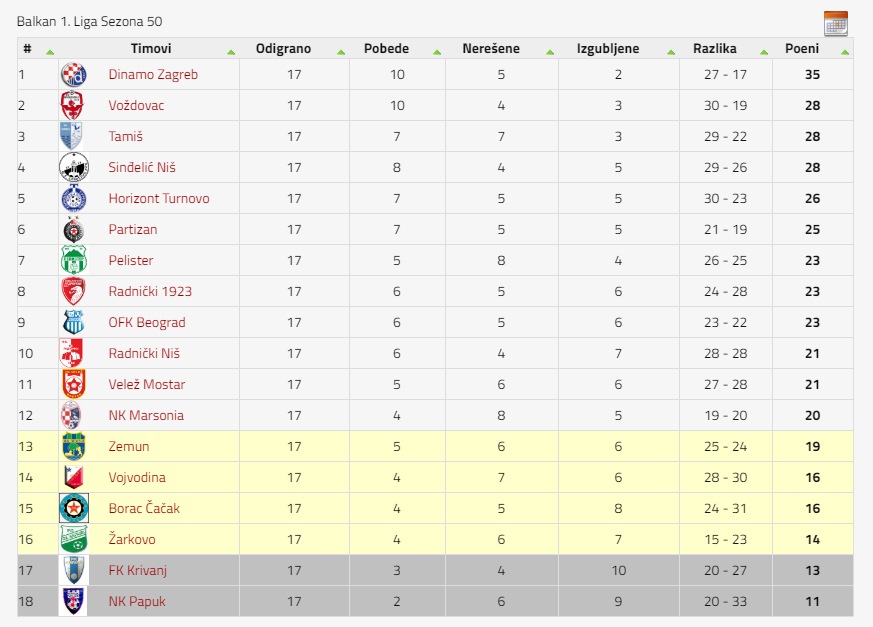873x627 pixels.
Task: Click the NK Papuk club crest
Action: coord(73,601)
